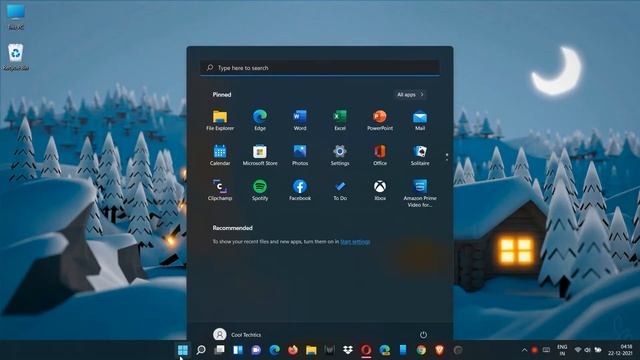Follow the Start settings link
Viewport: 640px width, 360px height.
355,242
